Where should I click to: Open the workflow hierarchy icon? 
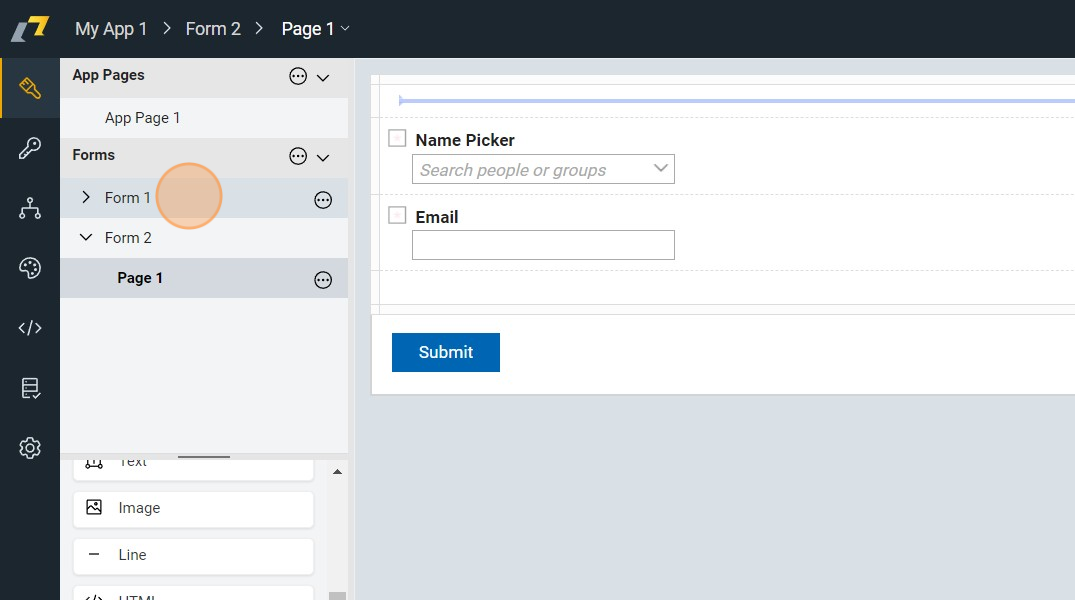pos(30,208)
